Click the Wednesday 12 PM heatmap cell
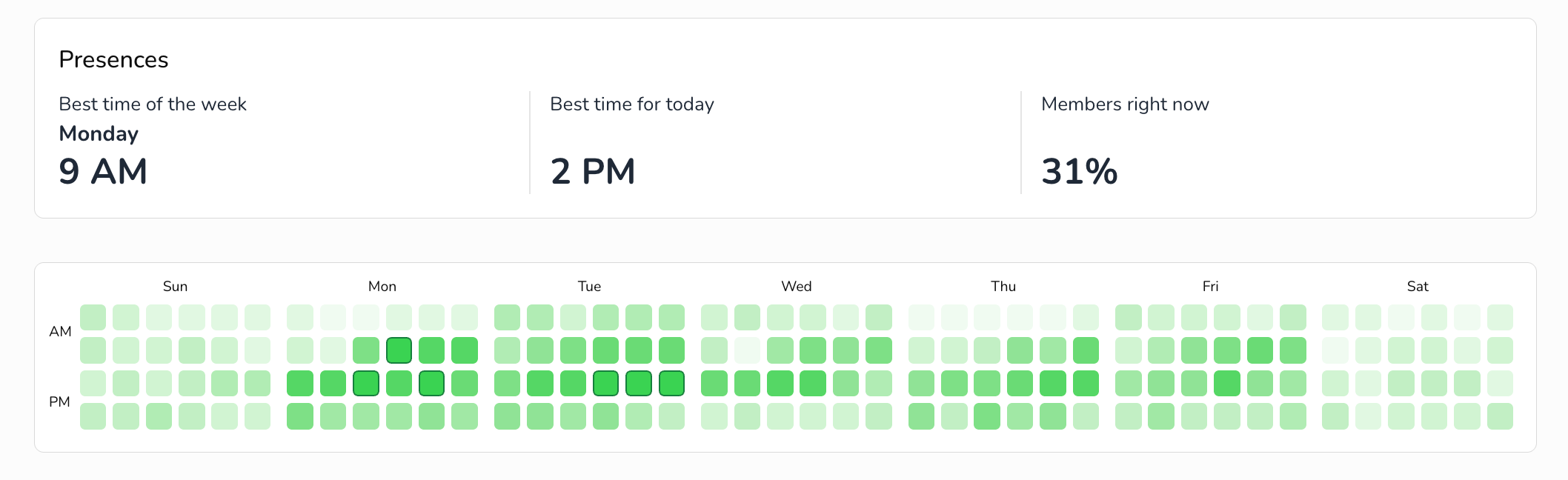 (x=714, y=383)
